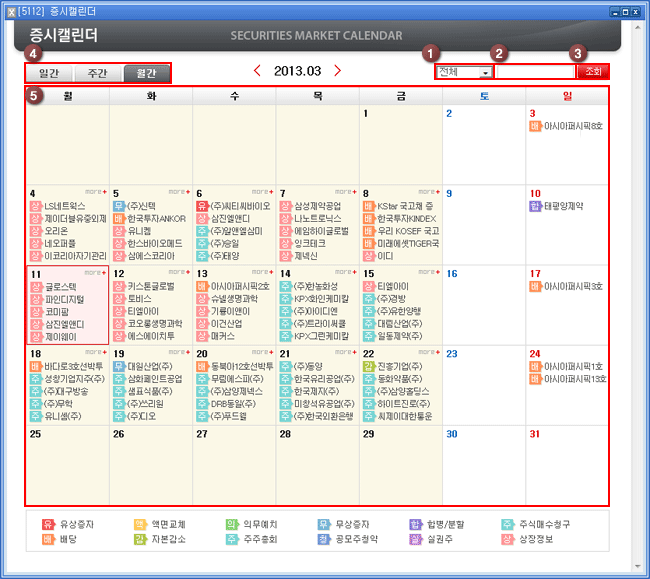Screen dimensions: 650x579
Task: Click the 공모주청약 legend icon
Action: tap(324, 540)
